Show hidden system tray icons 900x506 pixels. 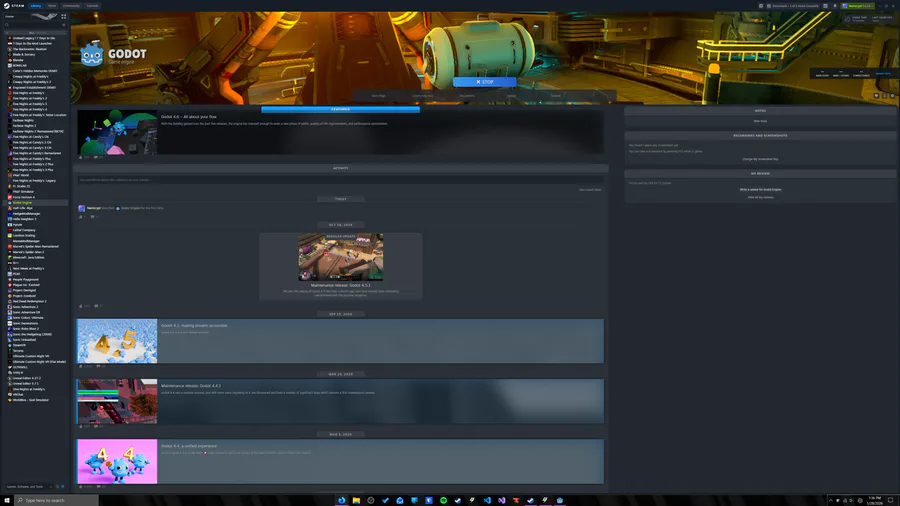click(830, 500)
